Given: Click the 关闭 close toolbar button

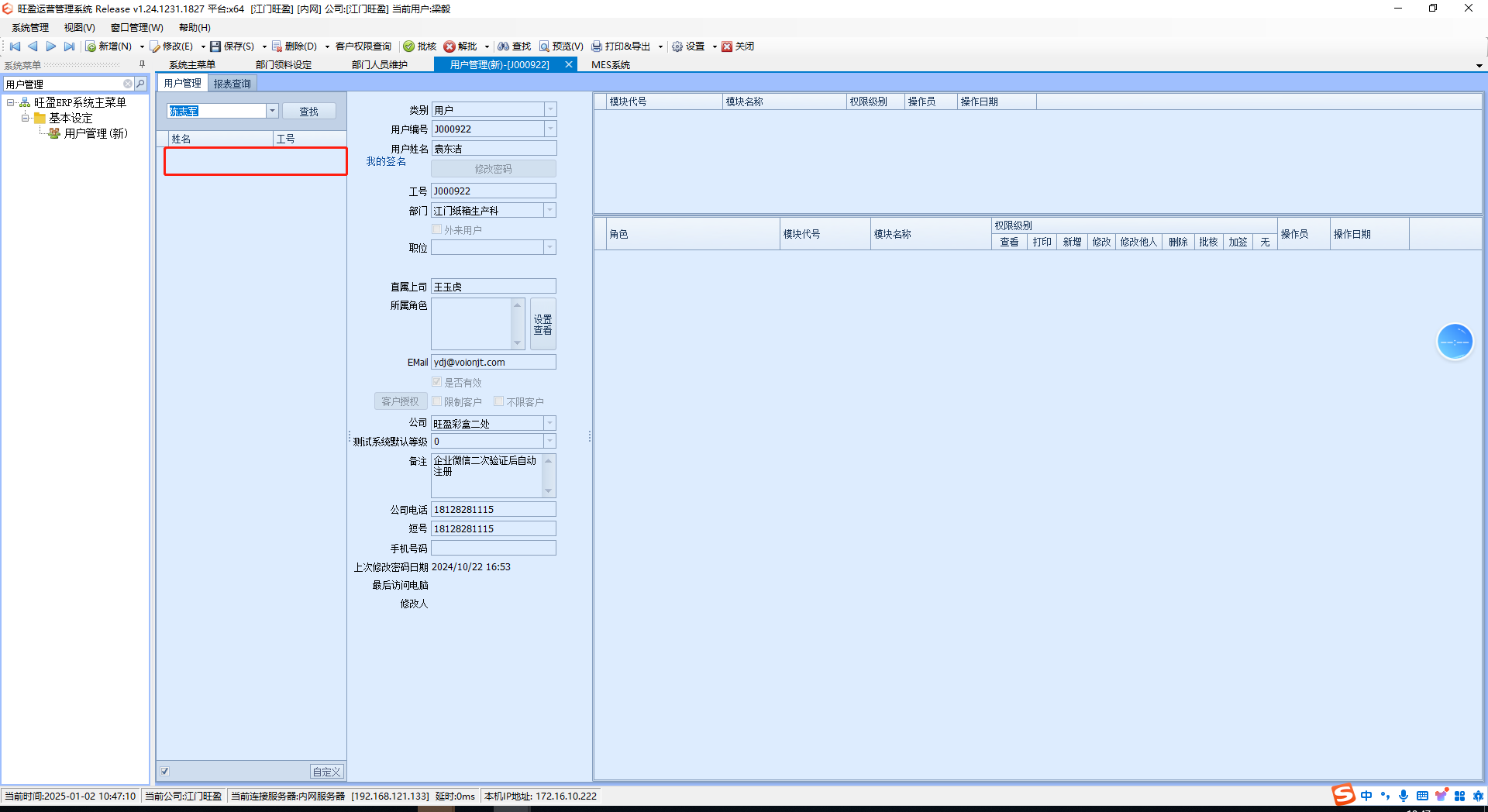Looking at the screenshot, I should 738,46.
